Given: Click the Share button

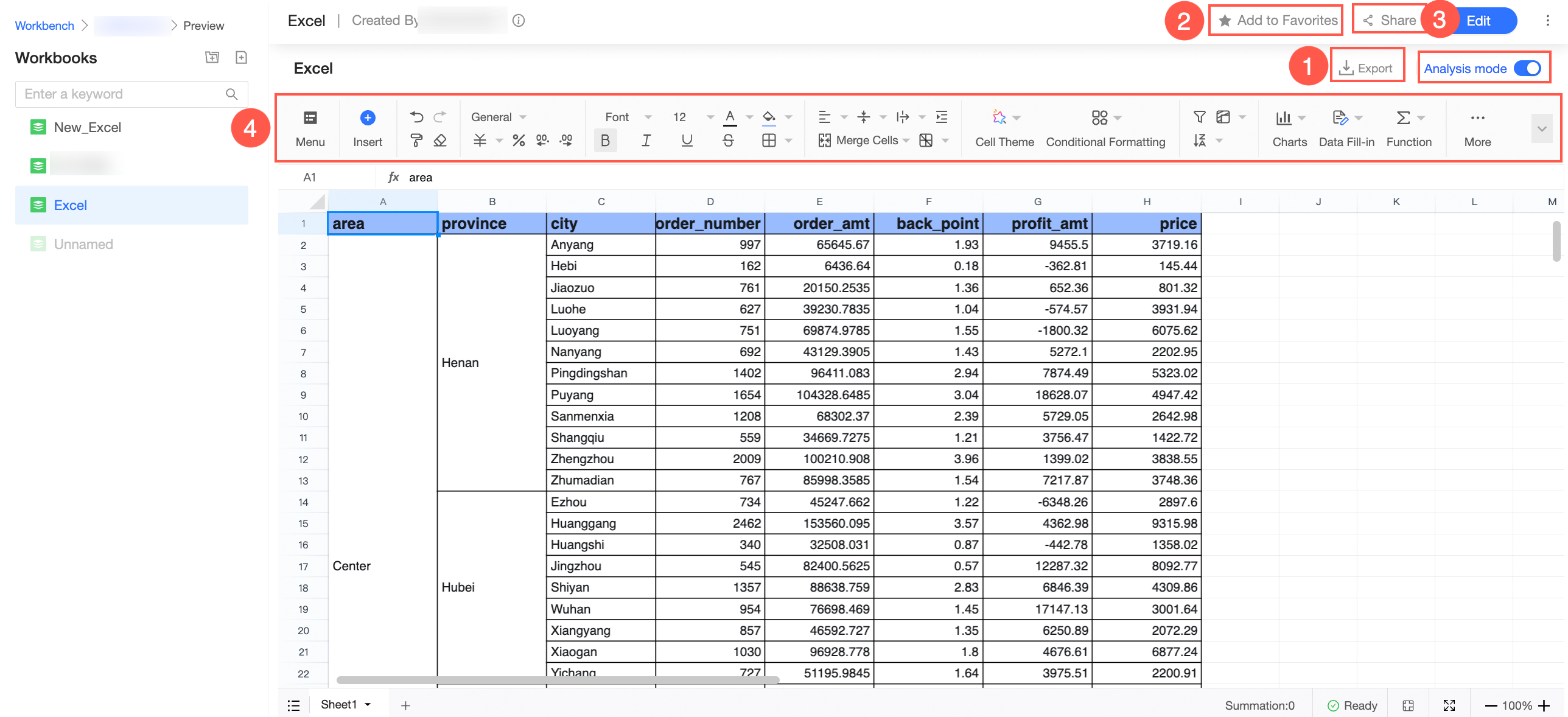Looking at the screenshot, I should tap(1390, 21).
